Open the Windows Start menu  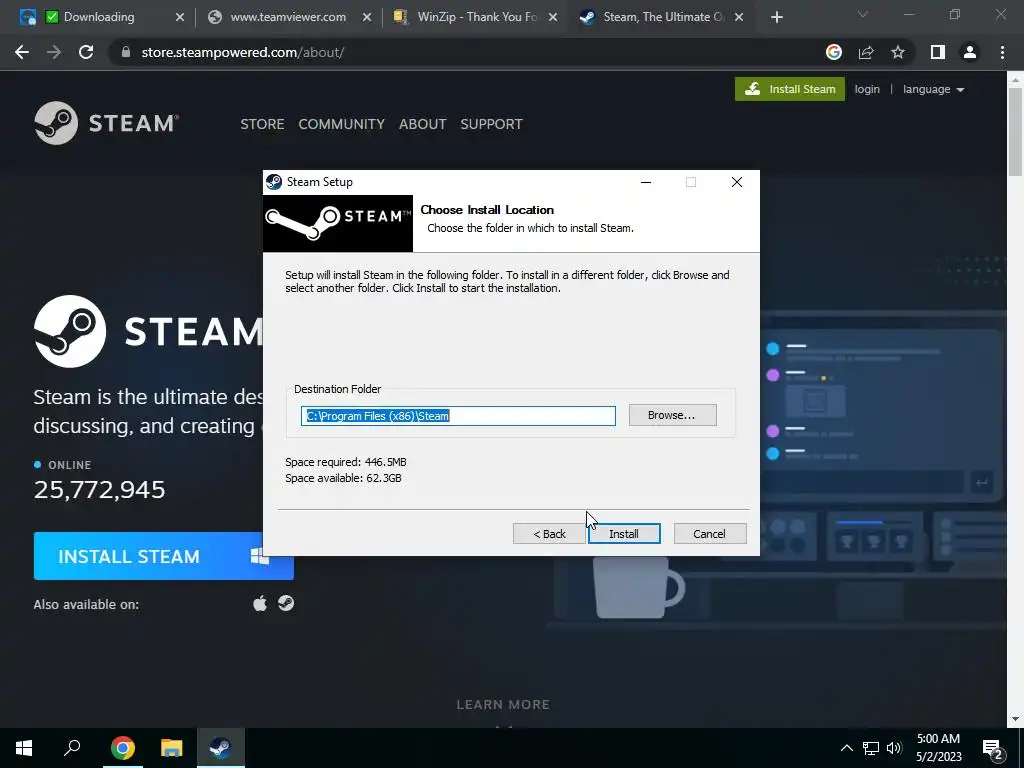(x=24, y=748)
